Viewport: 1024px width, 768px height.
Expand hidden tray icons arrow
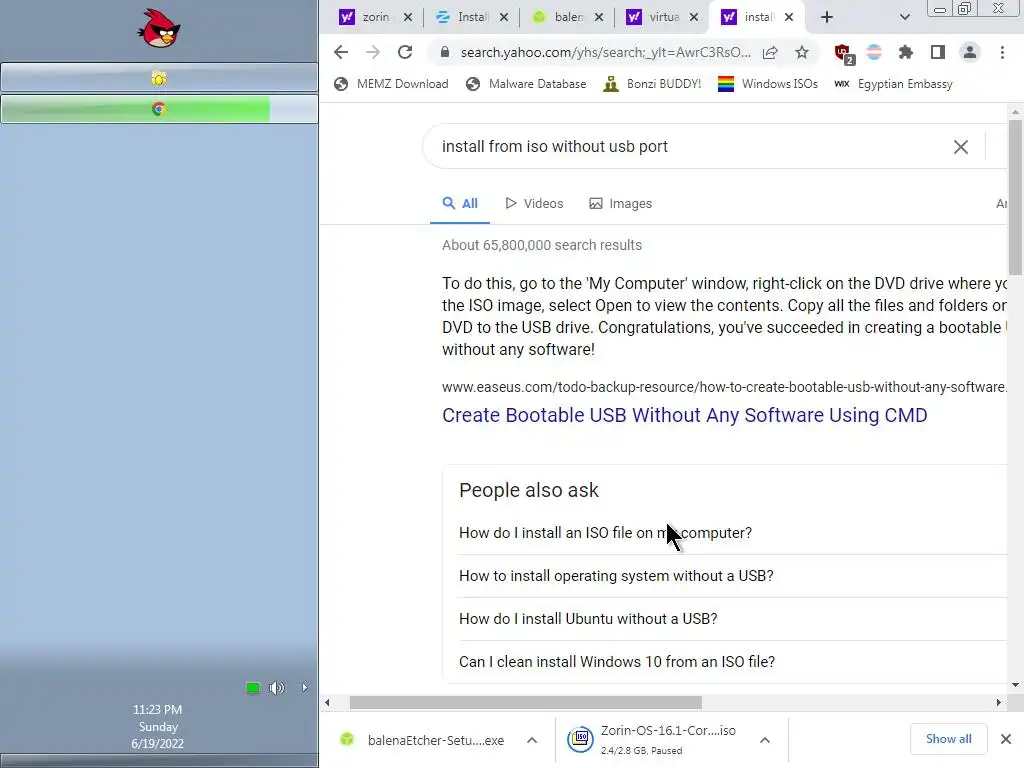pos(304,687)
